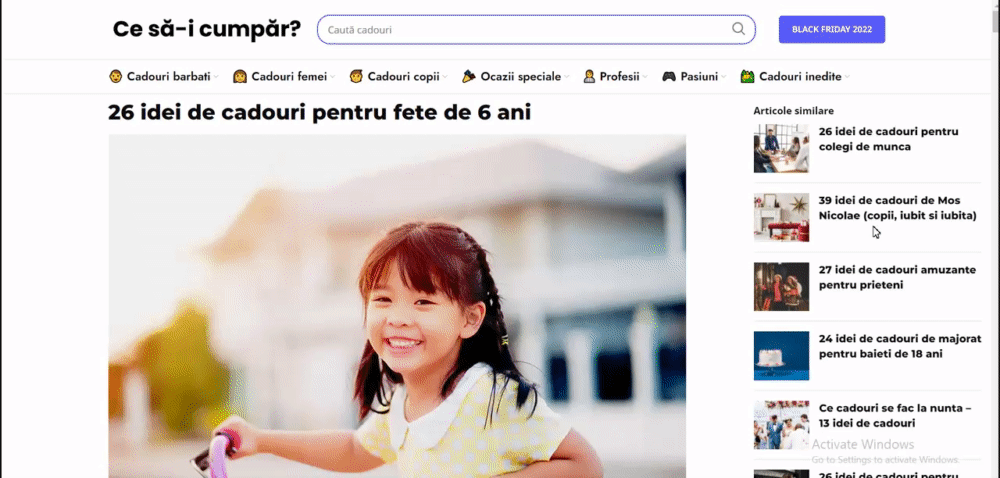
Task: Open the Cadouri femei menu item
Action: (289, 76)
